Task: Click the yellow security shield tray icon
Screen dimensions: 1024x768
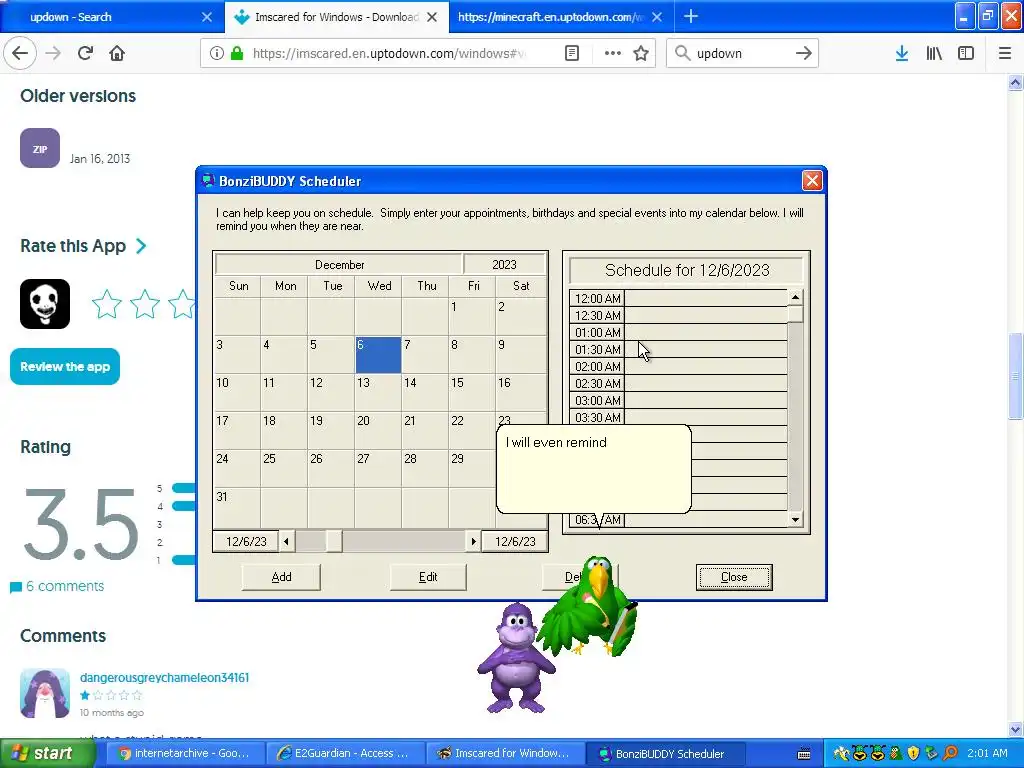Action: point(913,754)
